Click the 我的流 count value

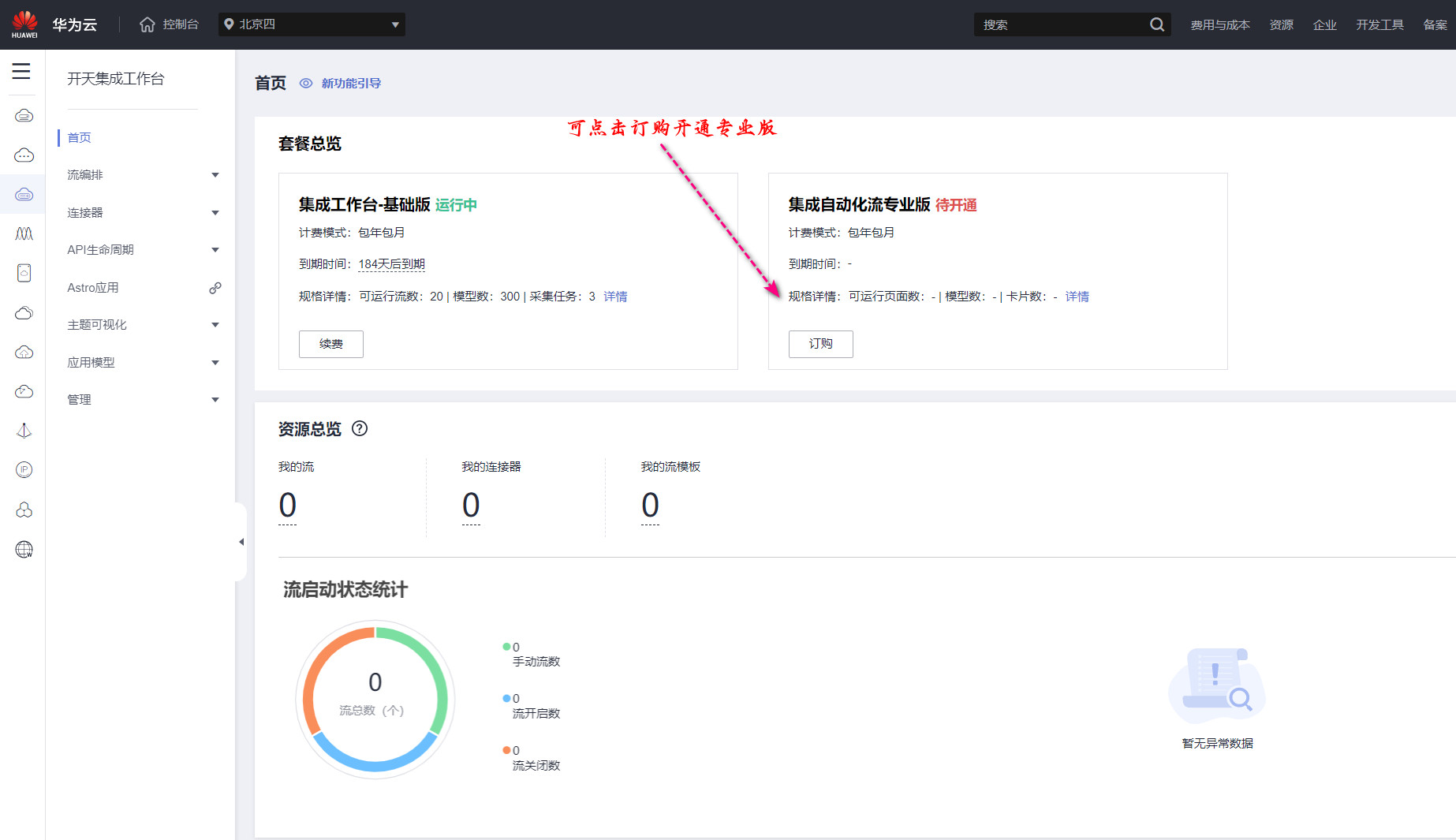[288, 505]
